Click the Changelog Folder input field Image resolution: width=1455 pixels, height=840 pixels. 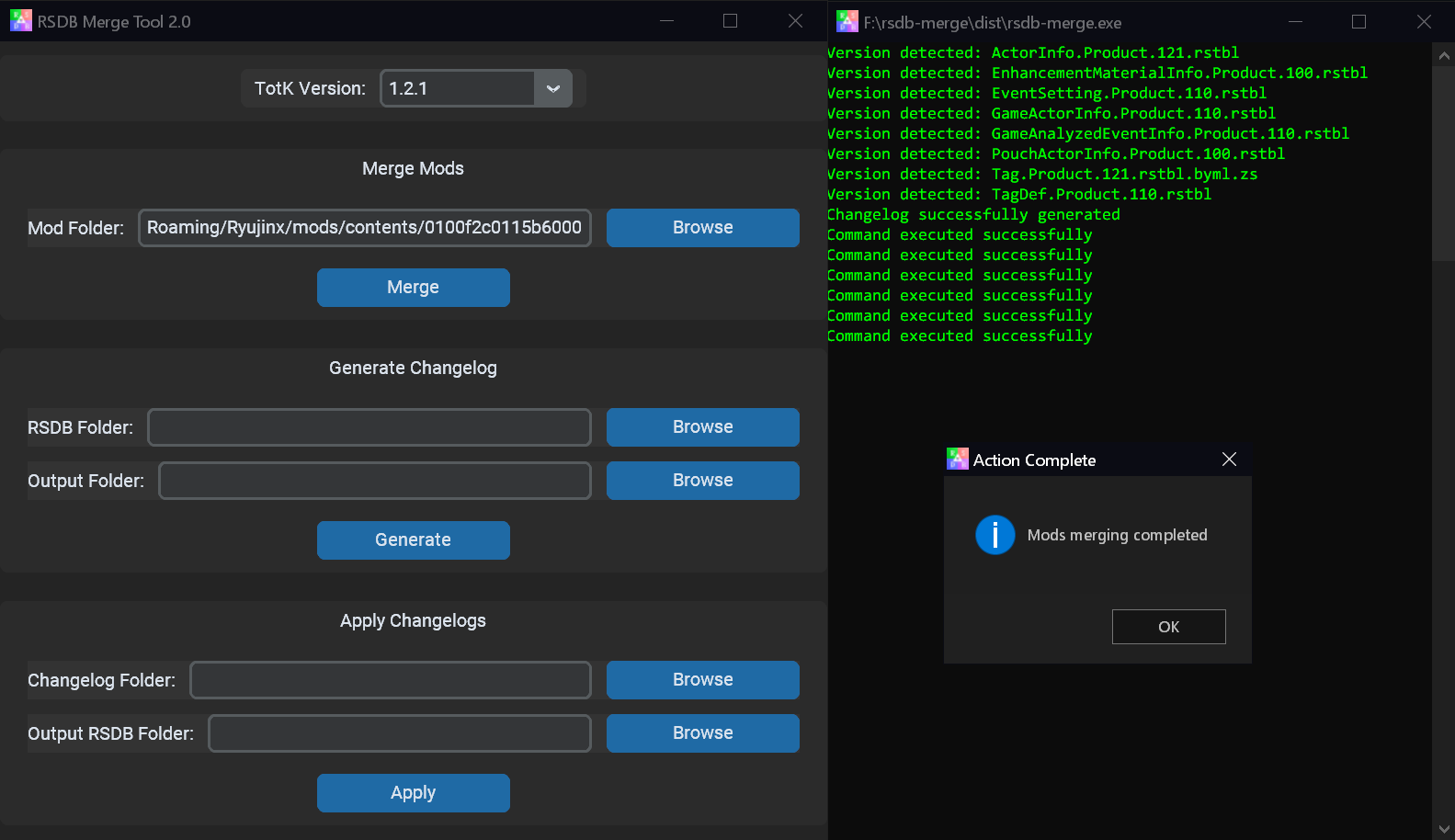point(391,680)
